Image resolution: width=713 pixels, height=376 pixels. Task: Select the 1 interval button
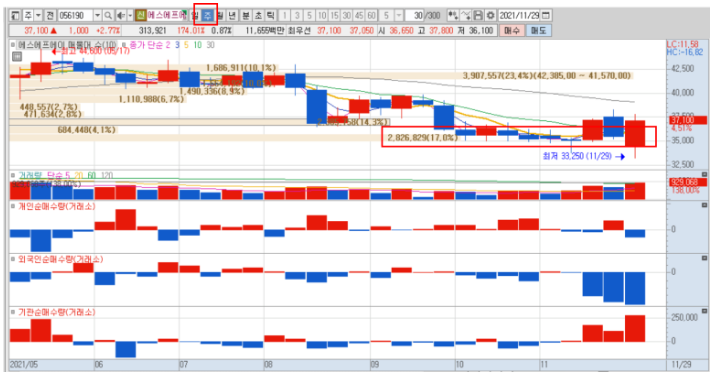tap(285, 15)
